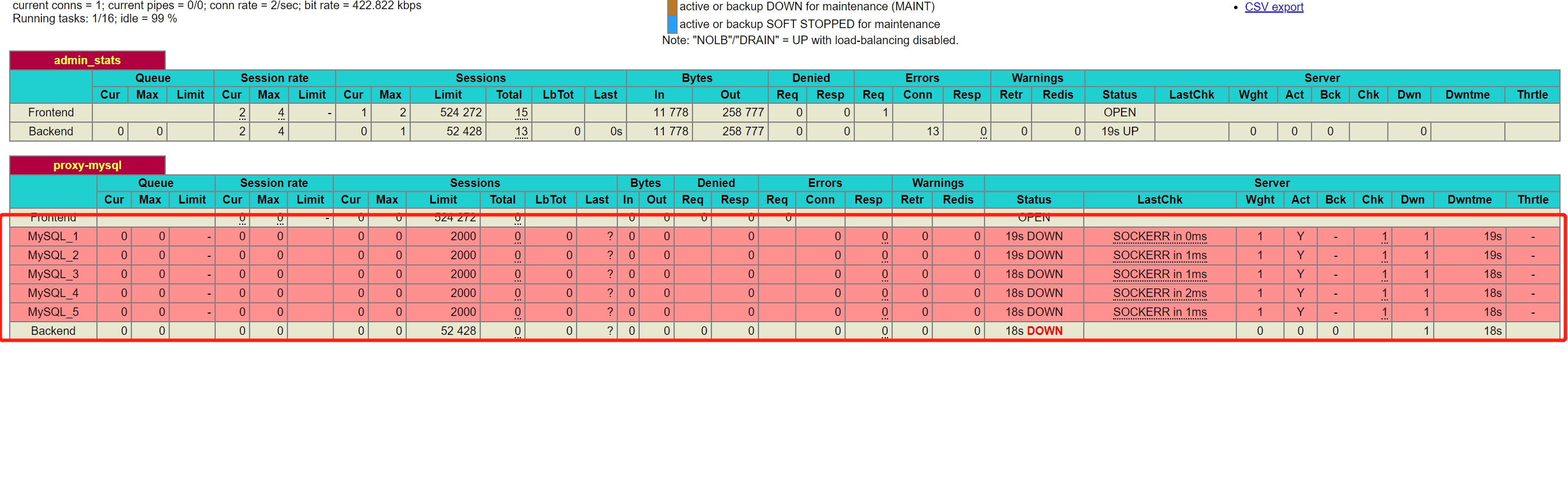1568x496 pixels.
Task: Click the MySQL_4 server name
Action: point(53,293)
